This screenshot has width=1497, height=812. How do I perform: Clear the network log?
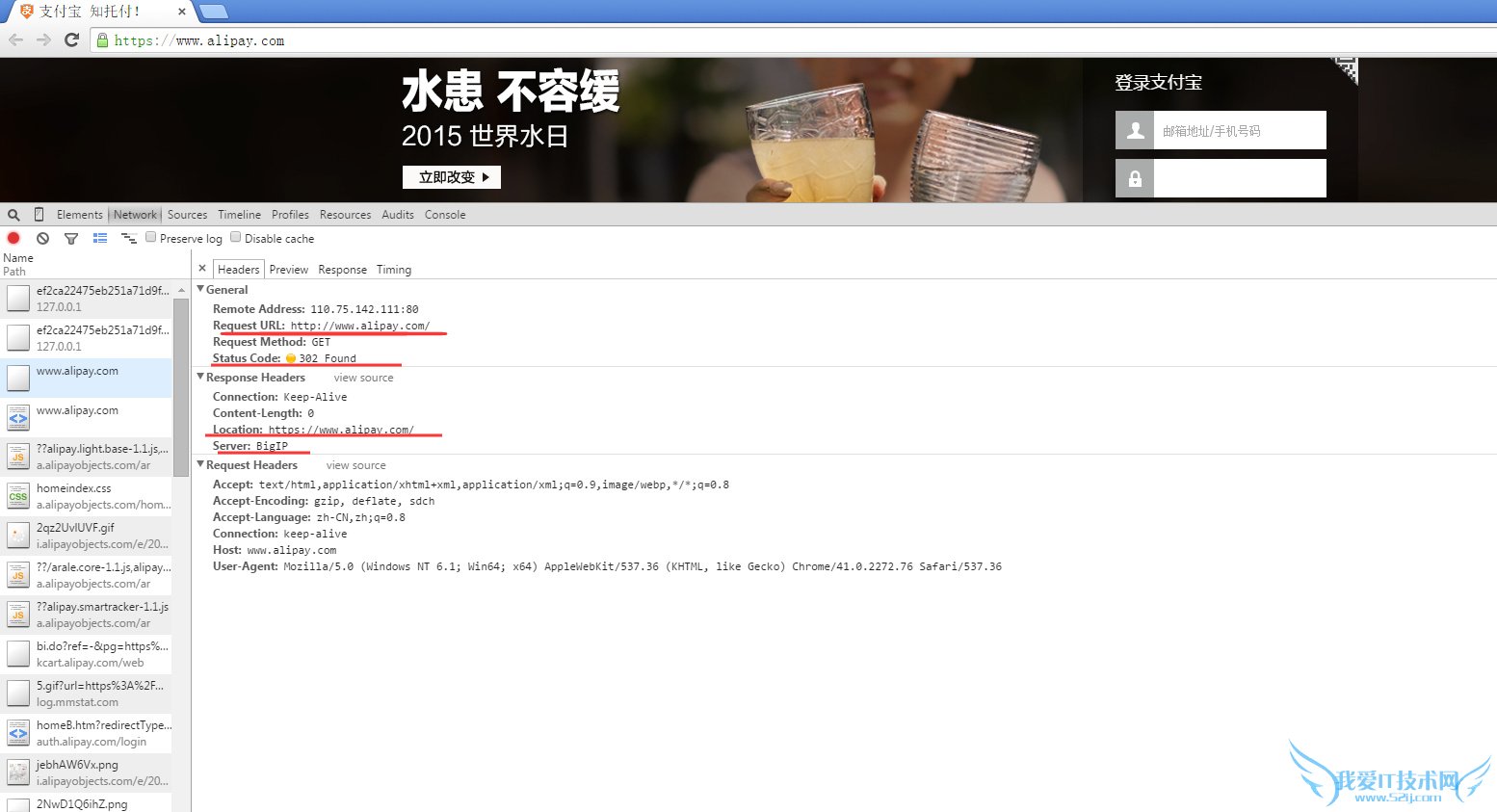[42, 238]
